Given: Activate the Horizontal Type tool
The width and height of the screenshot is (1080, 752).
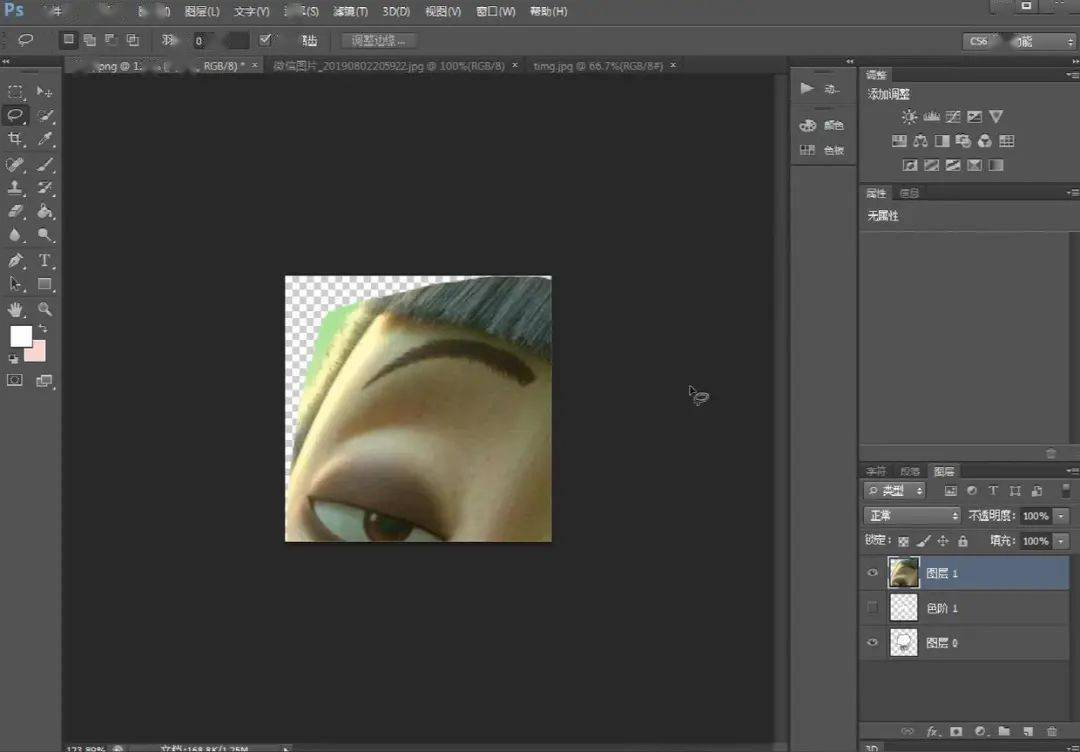Looking at the screenshot, I should pyautogui.click(x=45, y=260).
